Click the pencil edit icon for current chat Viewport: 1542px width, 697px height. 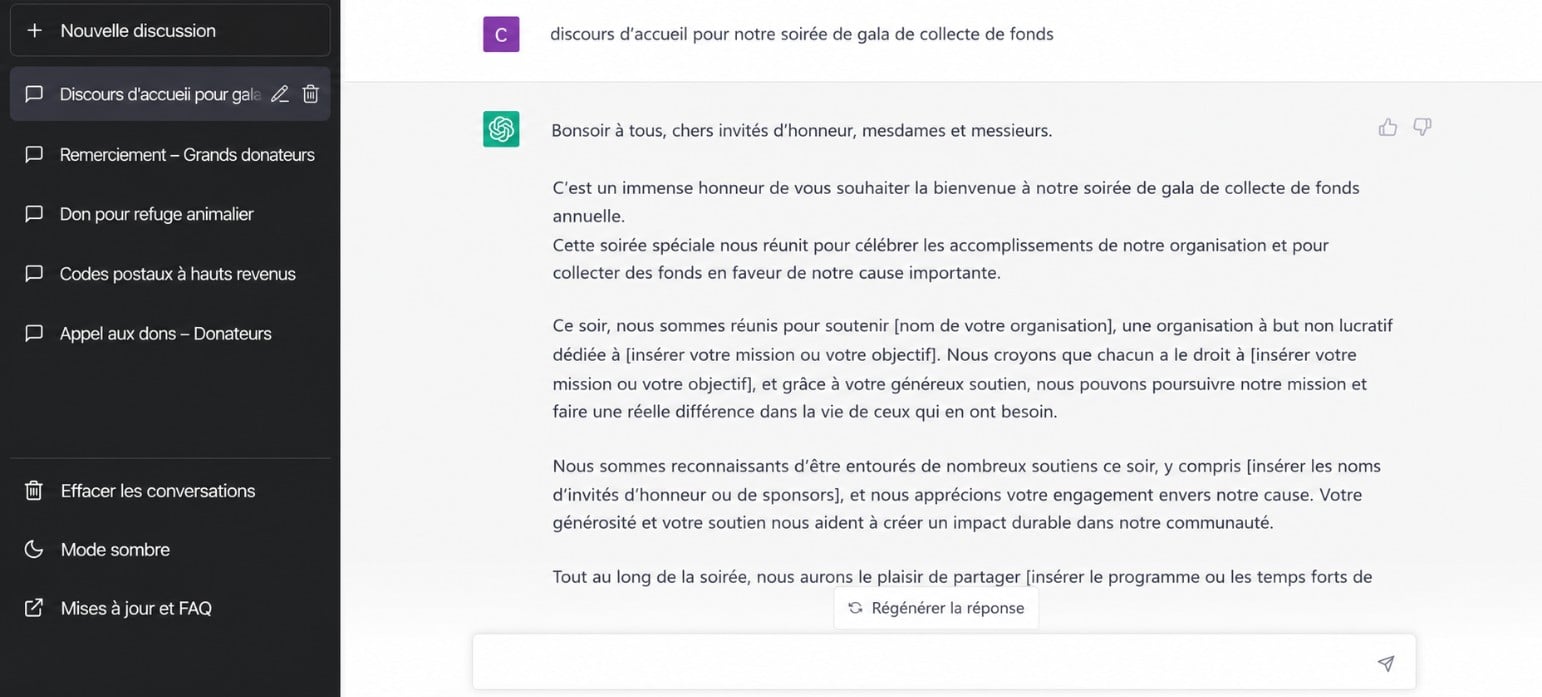click(x=280, y=94)
